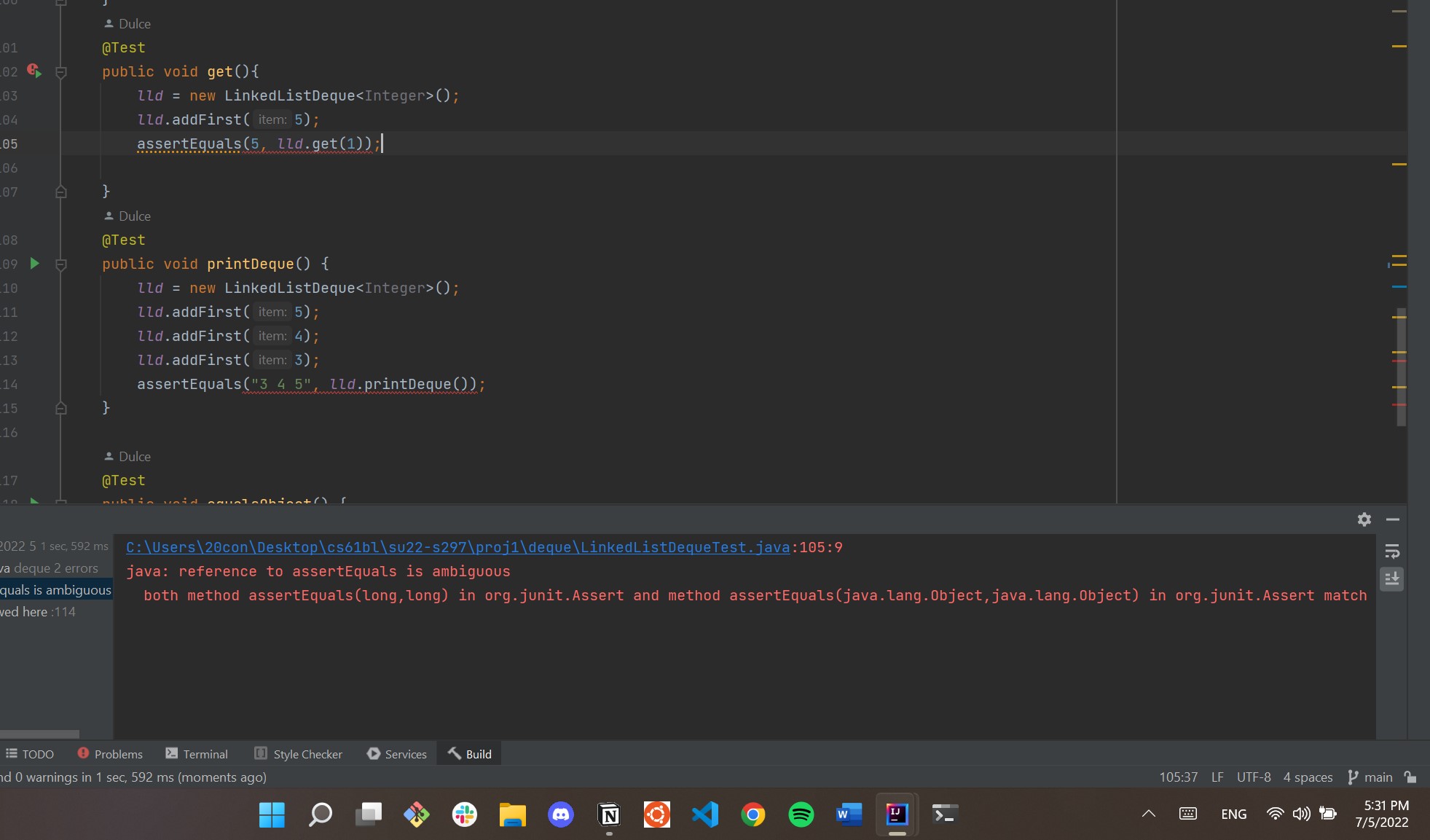Toggle scroll to end of output
This screenshot has height=840, width=1430.
pyautogui.click(x=1392, y=579)
